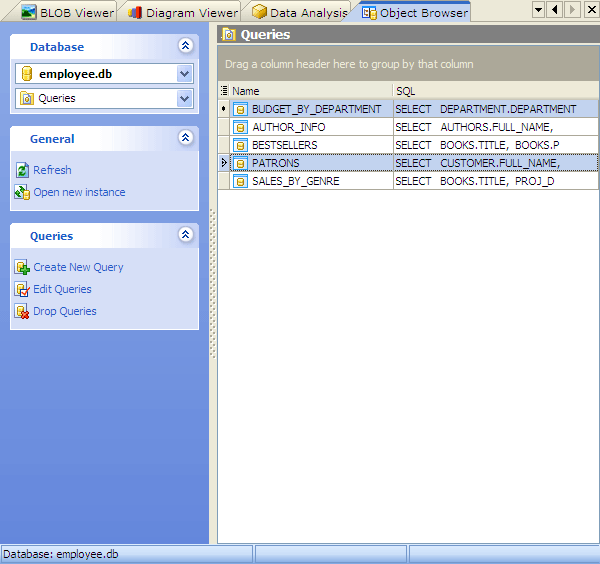Viewport: 600px width, 564px height.
Task: Click the Refresh icon
Action: click(x=22, y=170)
